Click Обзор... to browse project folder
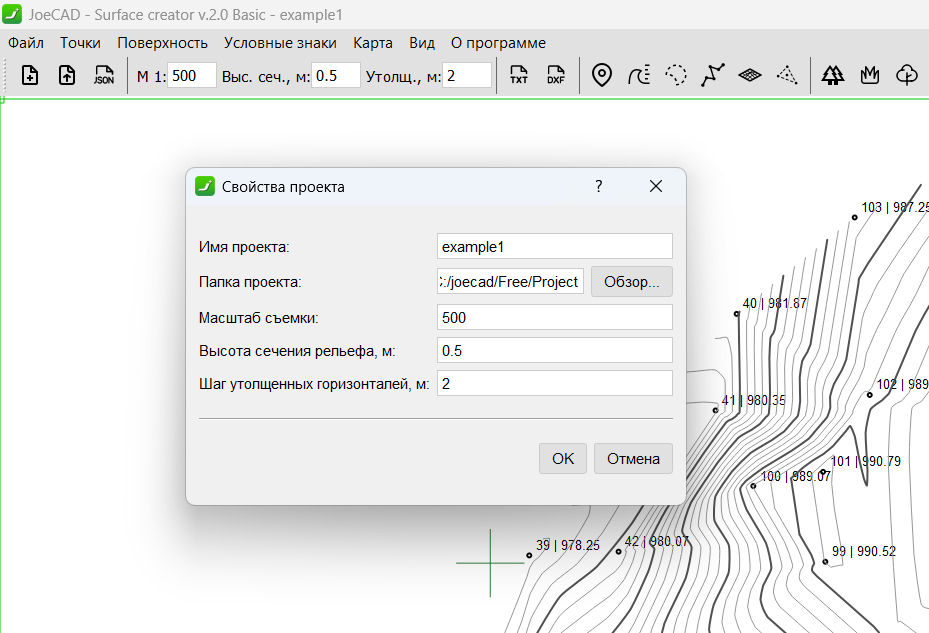 pyautogui.click(x=632, y=282)
